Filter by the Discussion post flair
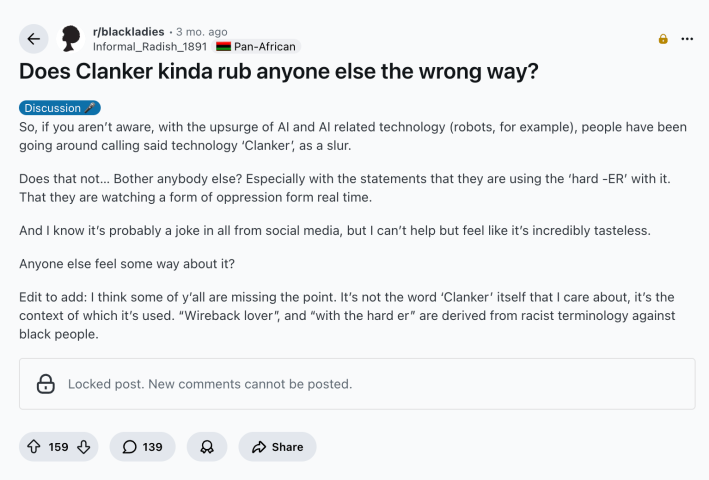The image size is (709, 480). click(59, 108)
